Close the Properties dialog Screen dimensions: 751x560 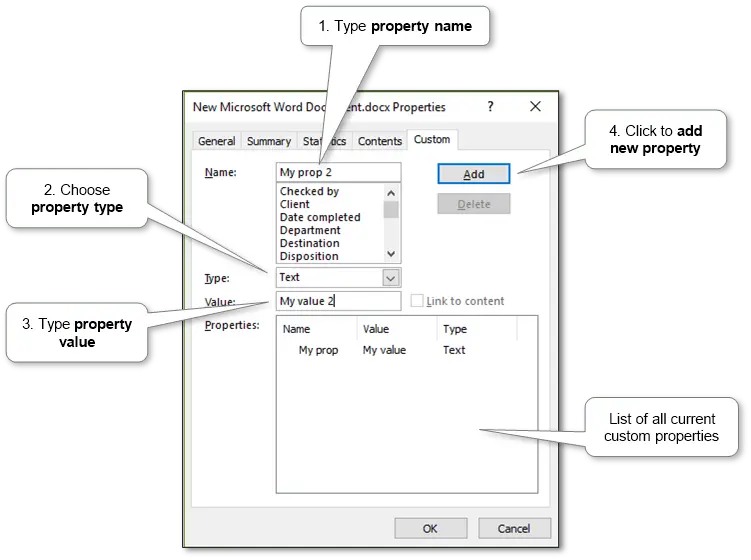(x=535, y=106)
